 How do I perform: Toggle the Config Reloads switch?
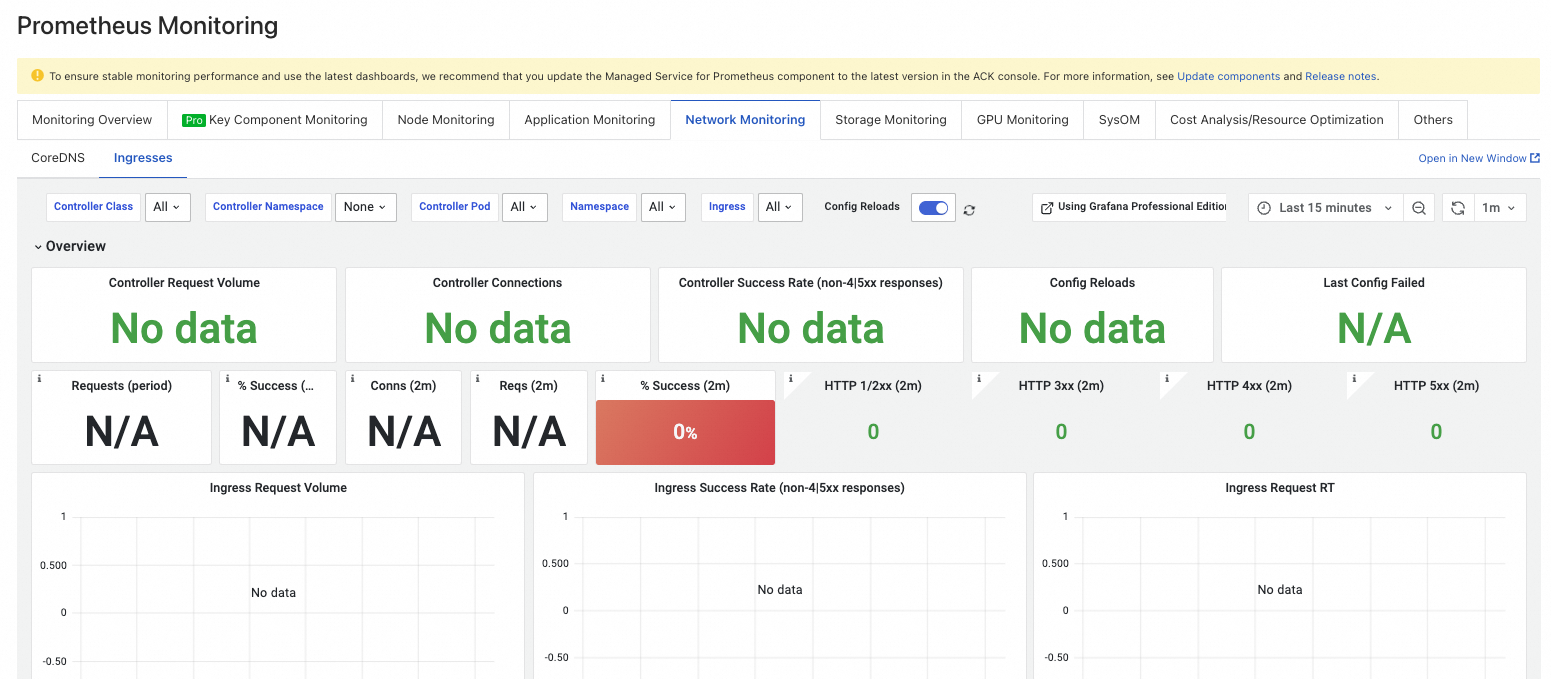pyautogui.click(x=933, y=208)
